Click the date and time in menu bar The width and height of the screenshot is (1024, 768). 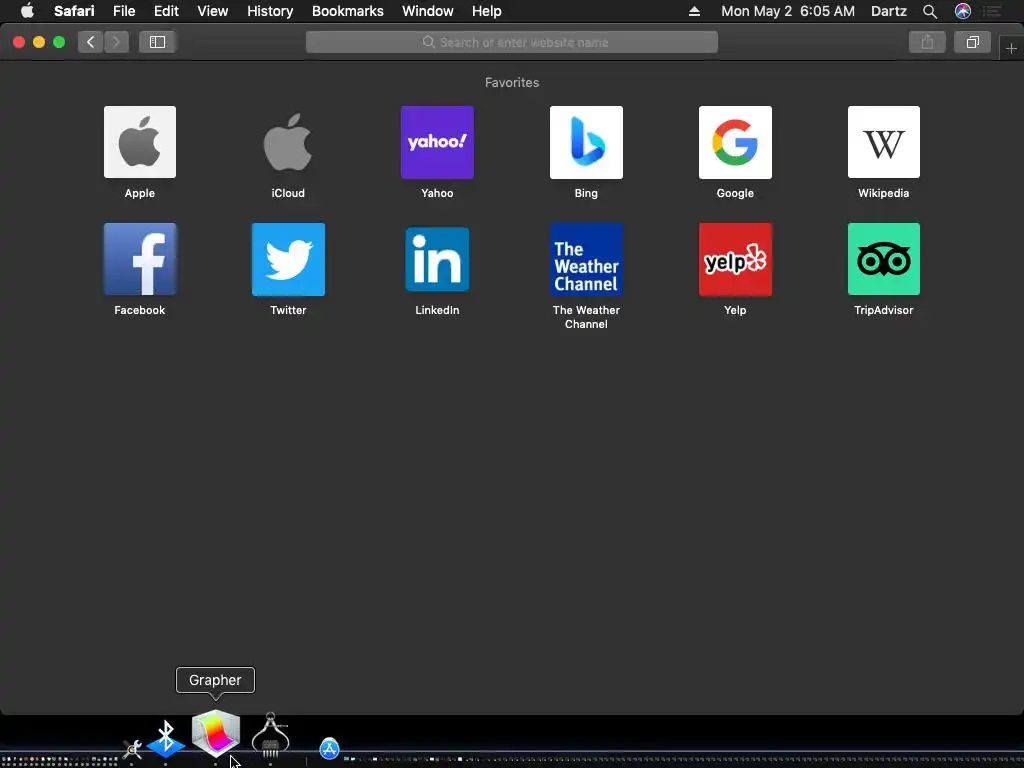[788, 11]
